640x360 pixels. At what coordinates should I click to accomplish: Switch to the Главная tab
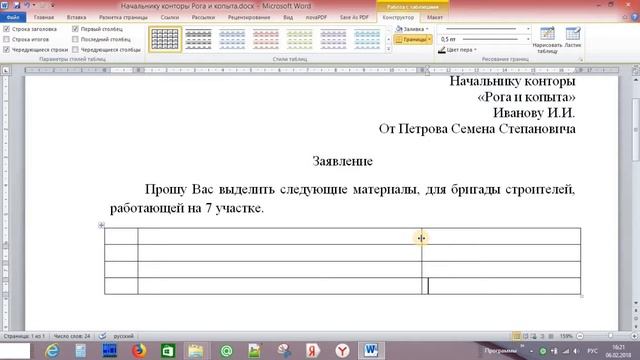coord(44,18)
